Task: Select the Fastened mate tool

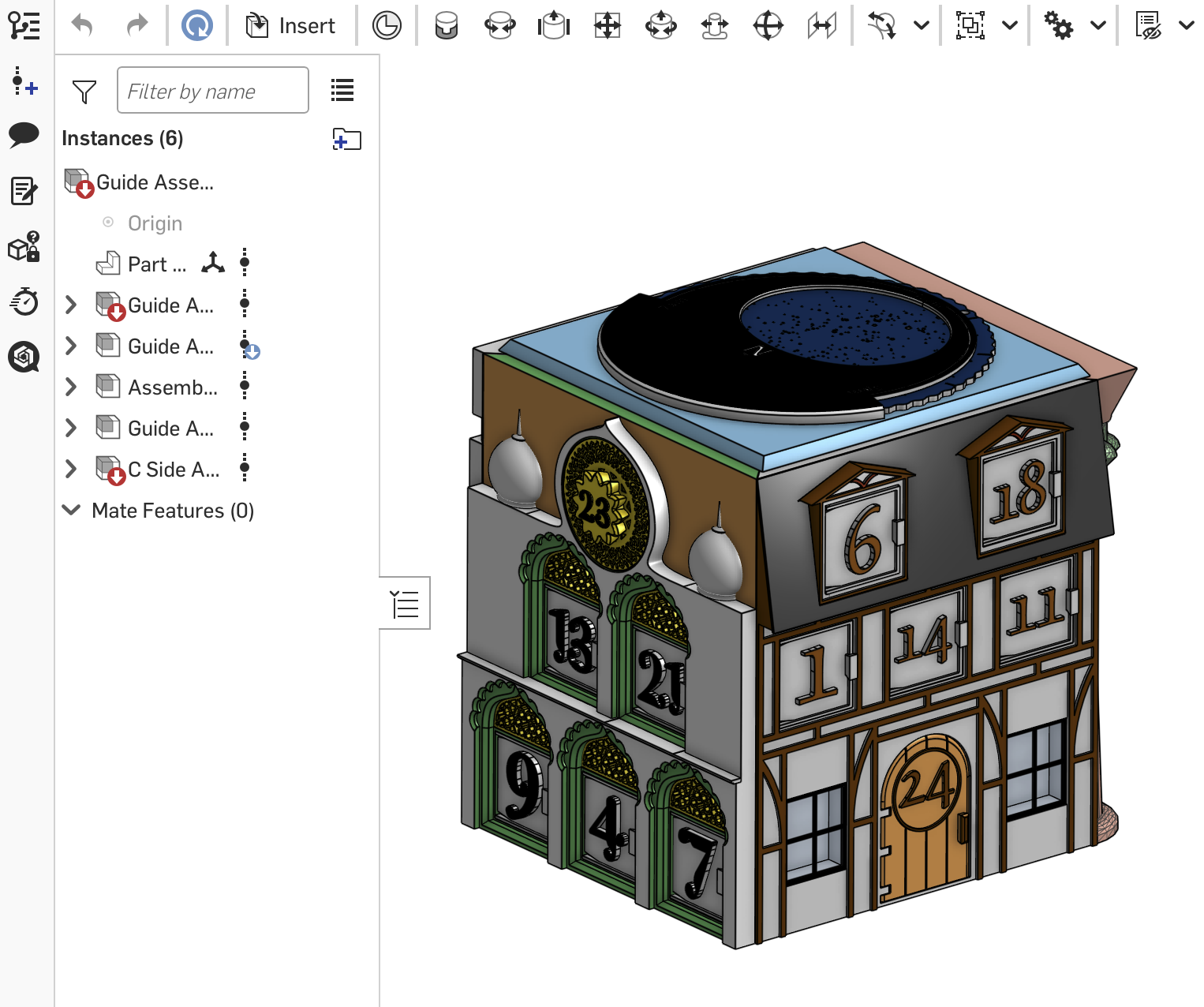Action: coord(447,26)
